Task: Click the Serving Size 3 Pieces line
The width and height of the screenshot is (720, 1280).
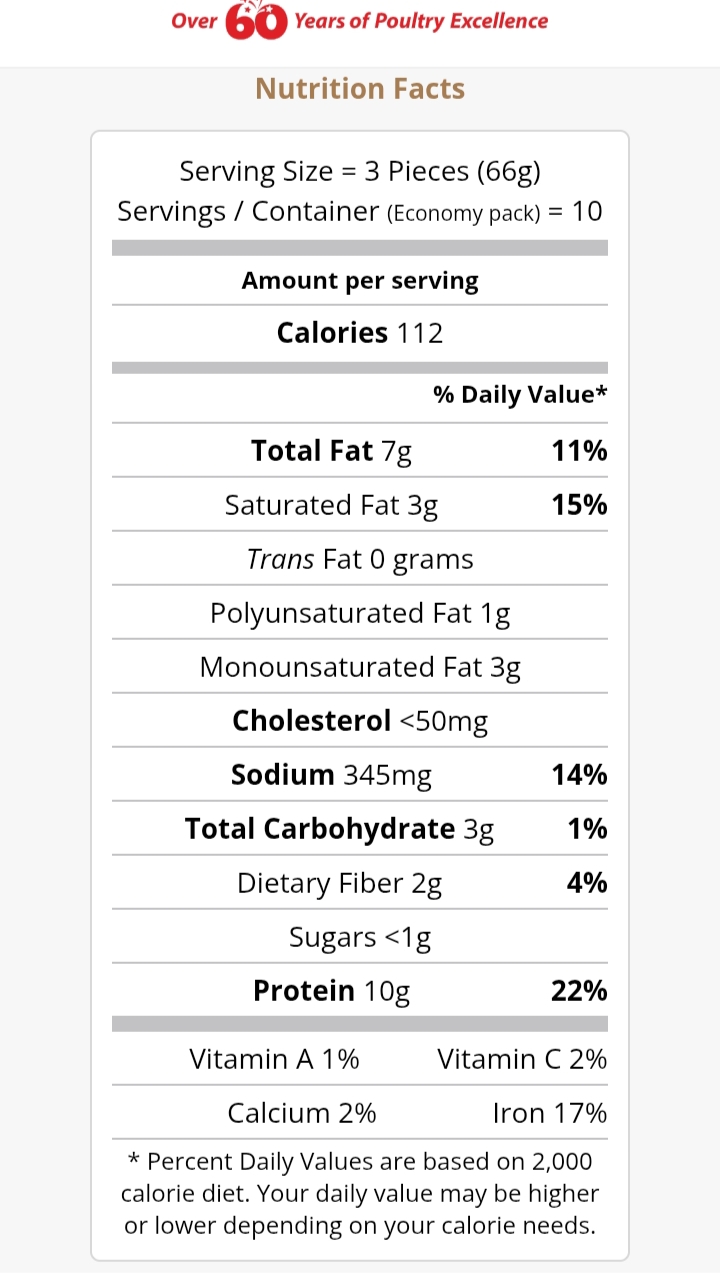Action: pos(360,172)
